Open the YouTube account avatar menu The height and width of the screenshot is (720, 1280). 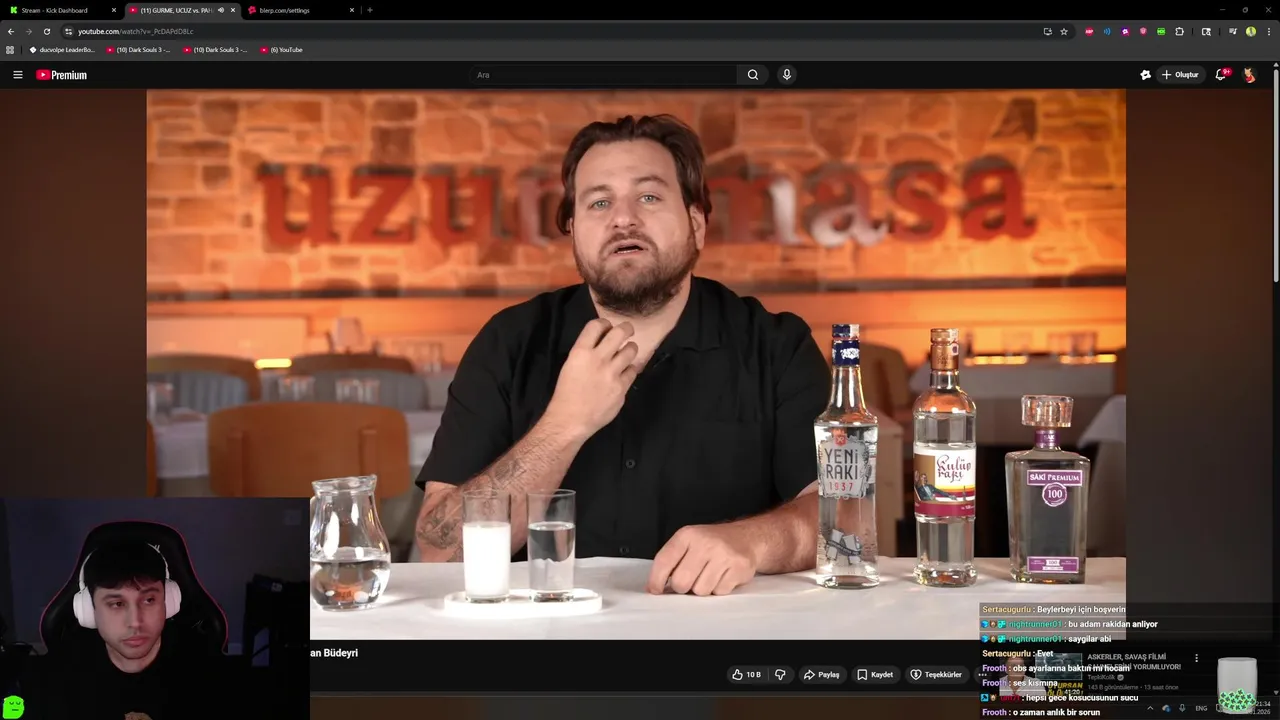(1249, 75)
